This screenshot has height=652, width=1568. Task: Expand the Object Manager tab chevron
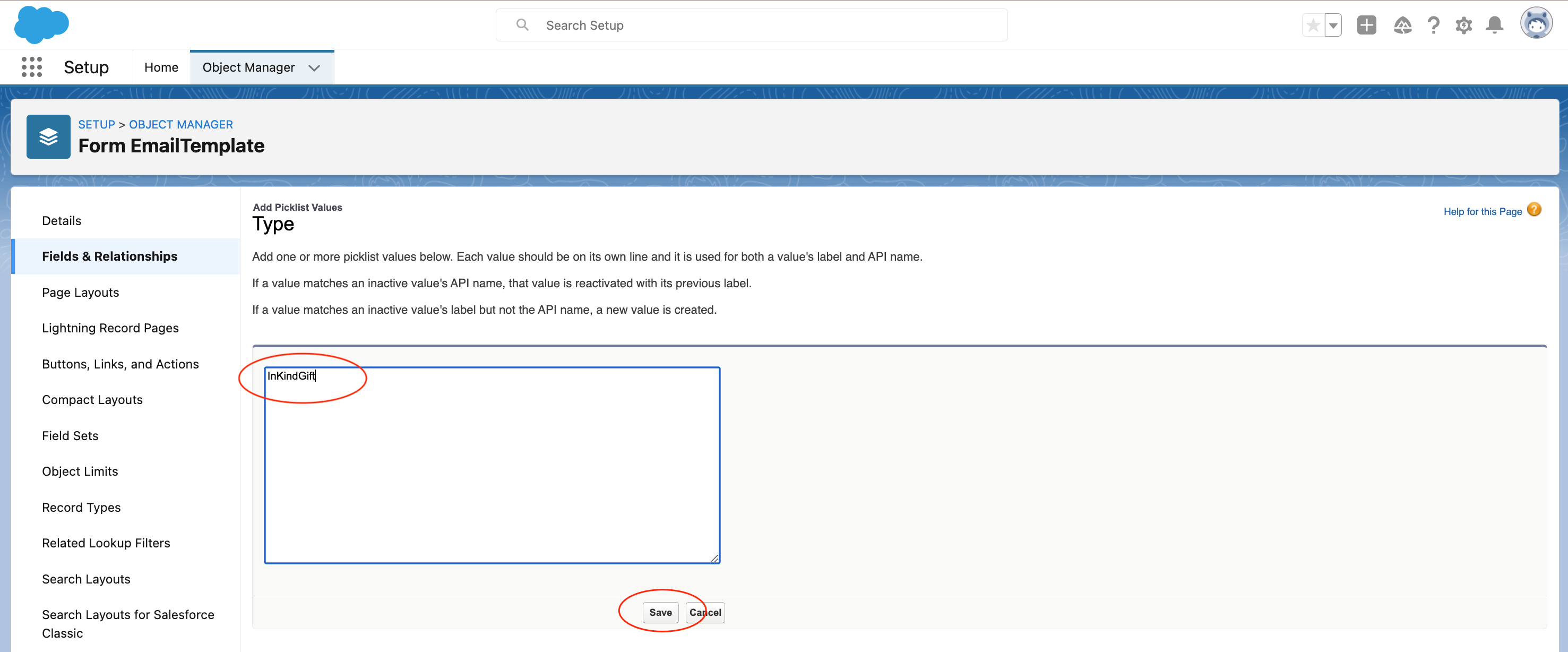(x=314, y=67)
